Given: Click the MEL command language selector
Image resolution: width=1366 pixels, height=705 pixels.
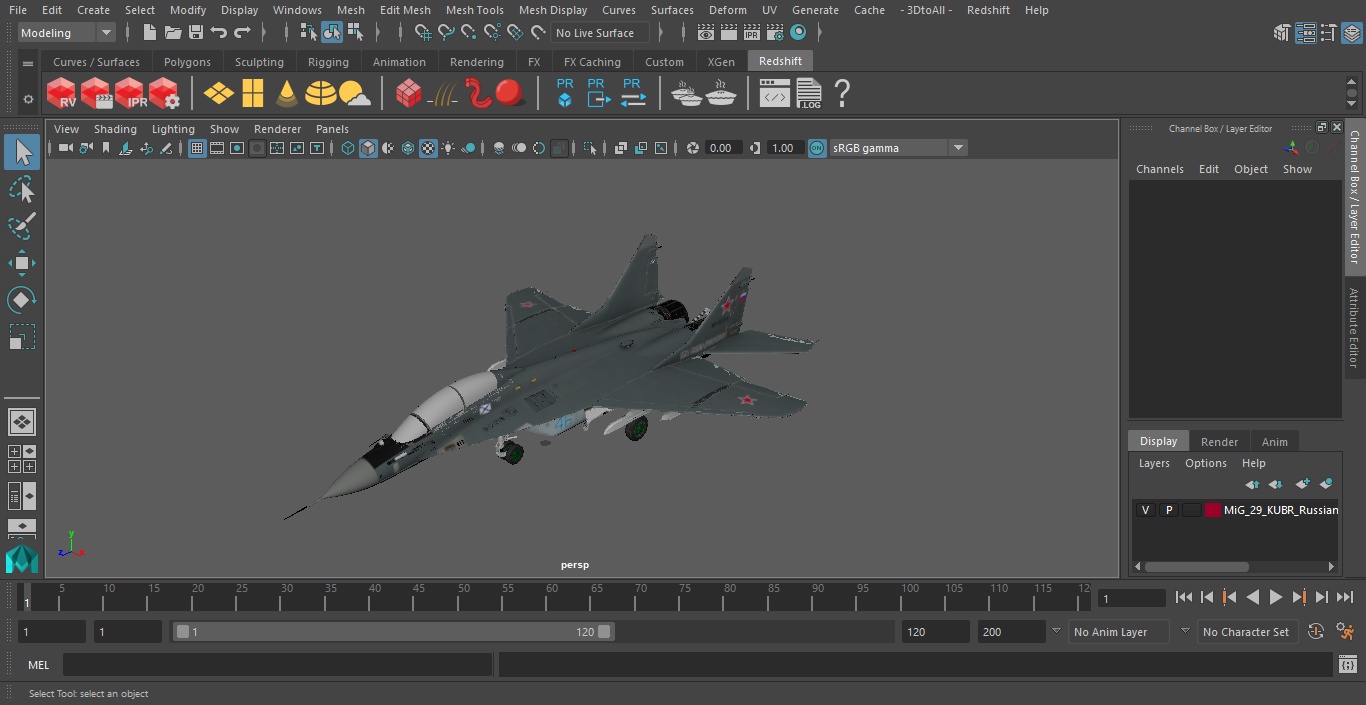Looking at the screenshot, I should [x=39, y=664].
